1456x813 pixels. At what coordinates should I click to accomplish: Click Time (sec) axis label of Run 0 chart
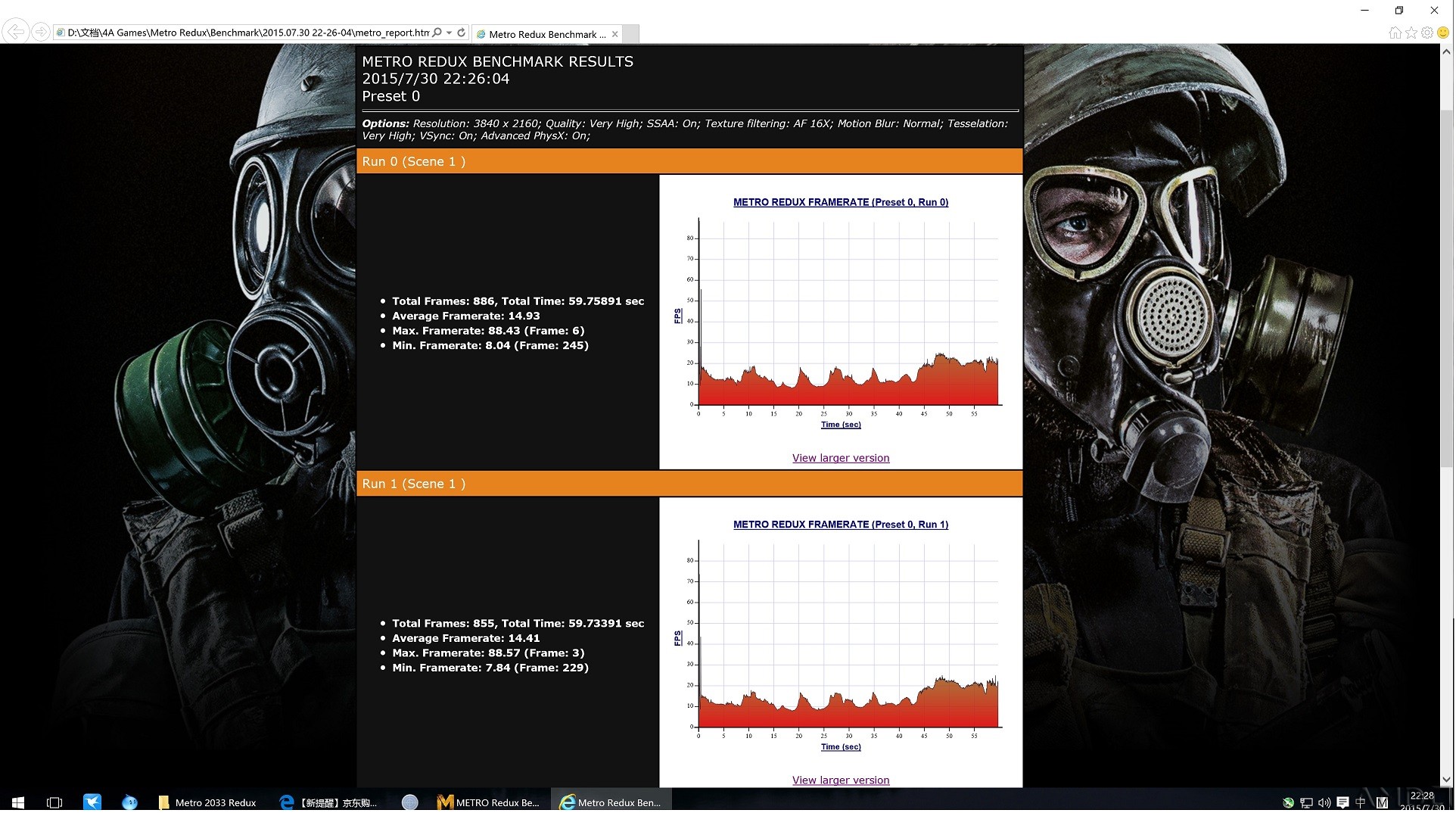[841, 425]
